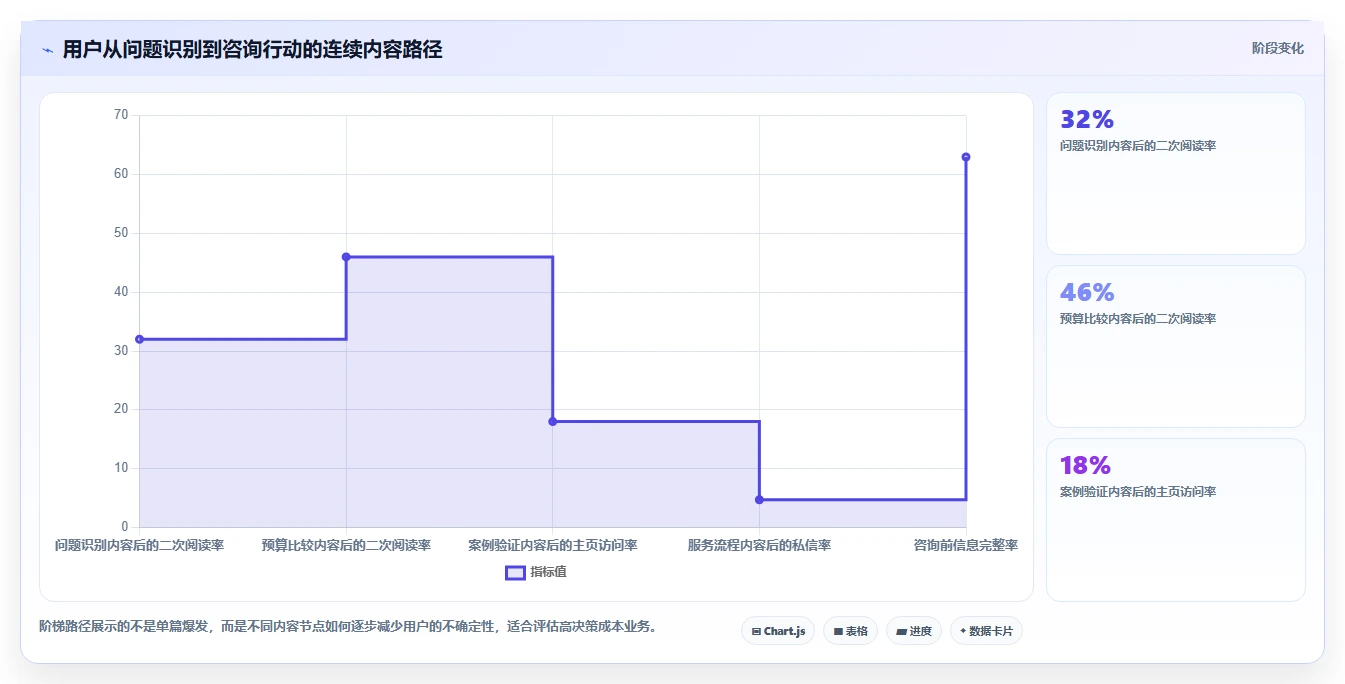Click y-axis tick label 60
Screen dimensions: 1345x684
pyautogui.click(x=121, y=174)
